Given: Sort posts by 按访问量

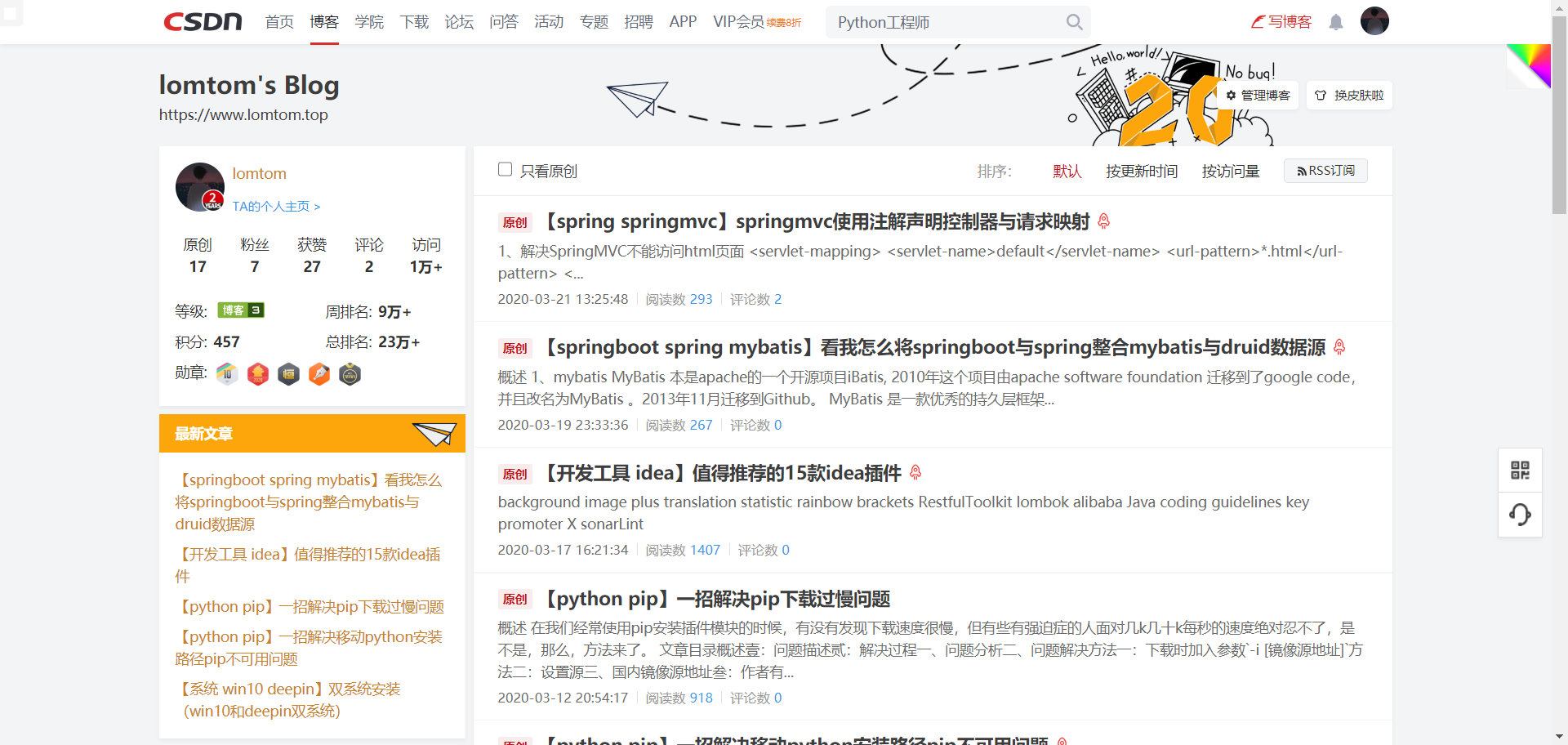Looking at the screenshot, I should pos(1231,171).
